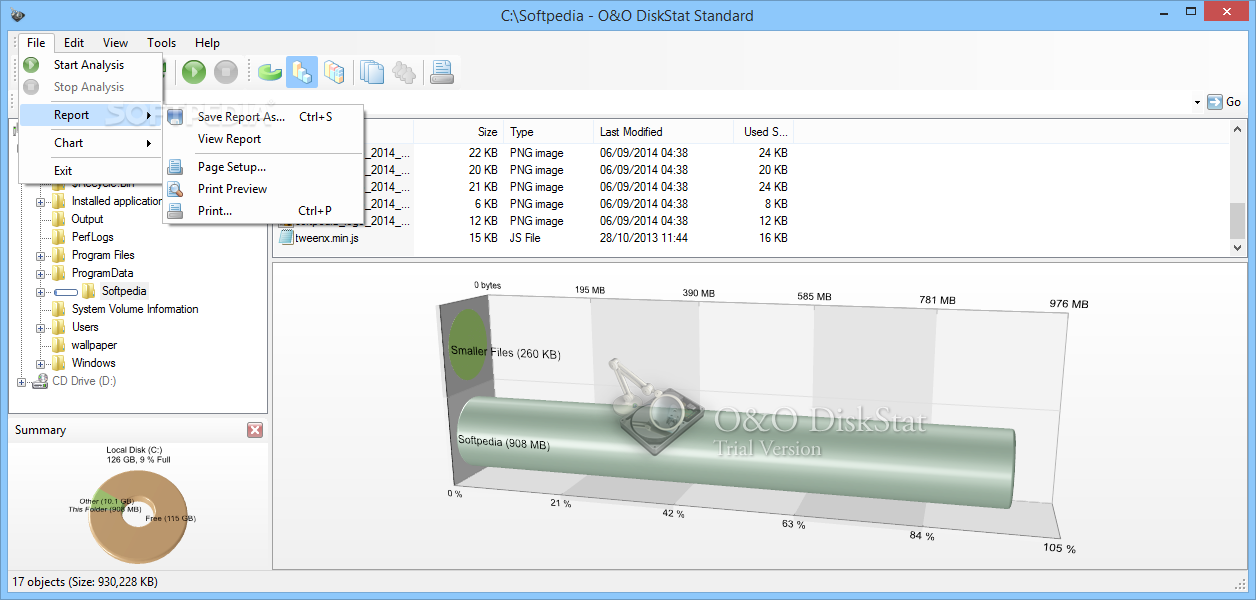Image resolution: width=1256 pixels, height=600 pixels.
Task: Expand the Program Files tree node
Action: (41, 255)
